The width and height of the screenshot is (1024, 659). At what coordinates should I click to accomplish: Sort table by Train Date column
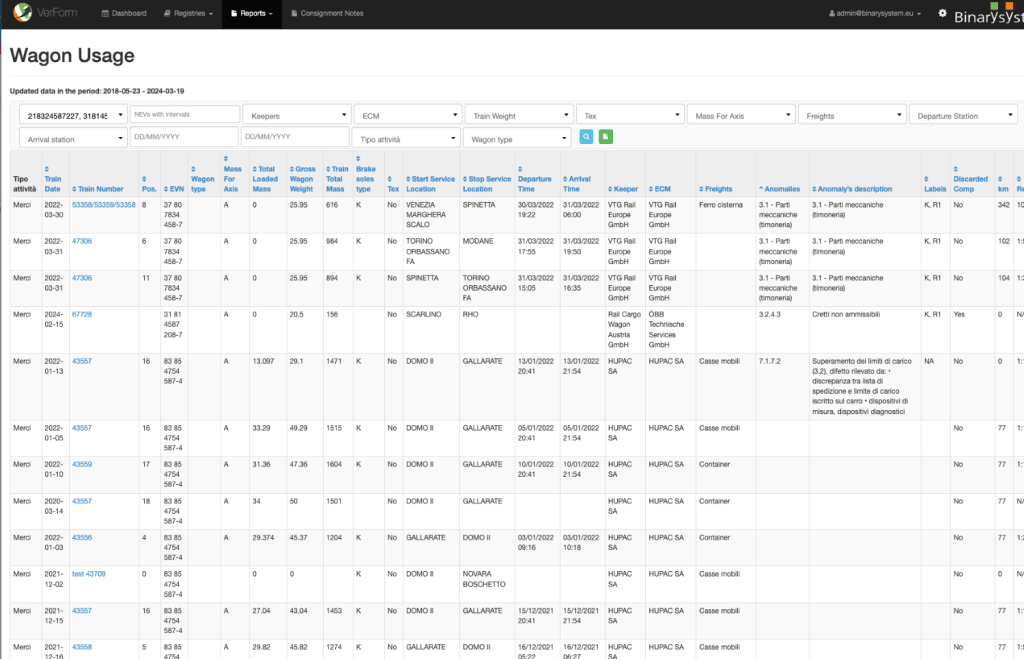coord(53,179)
